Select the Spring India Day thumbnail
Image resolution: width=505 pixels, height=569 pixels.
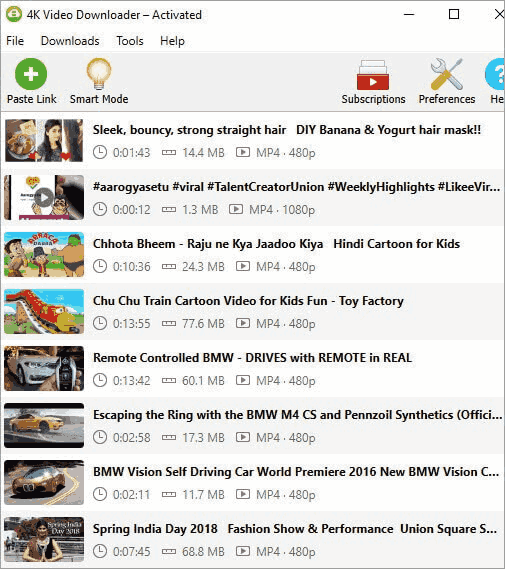pyautogui.click(x=44, y=539)
